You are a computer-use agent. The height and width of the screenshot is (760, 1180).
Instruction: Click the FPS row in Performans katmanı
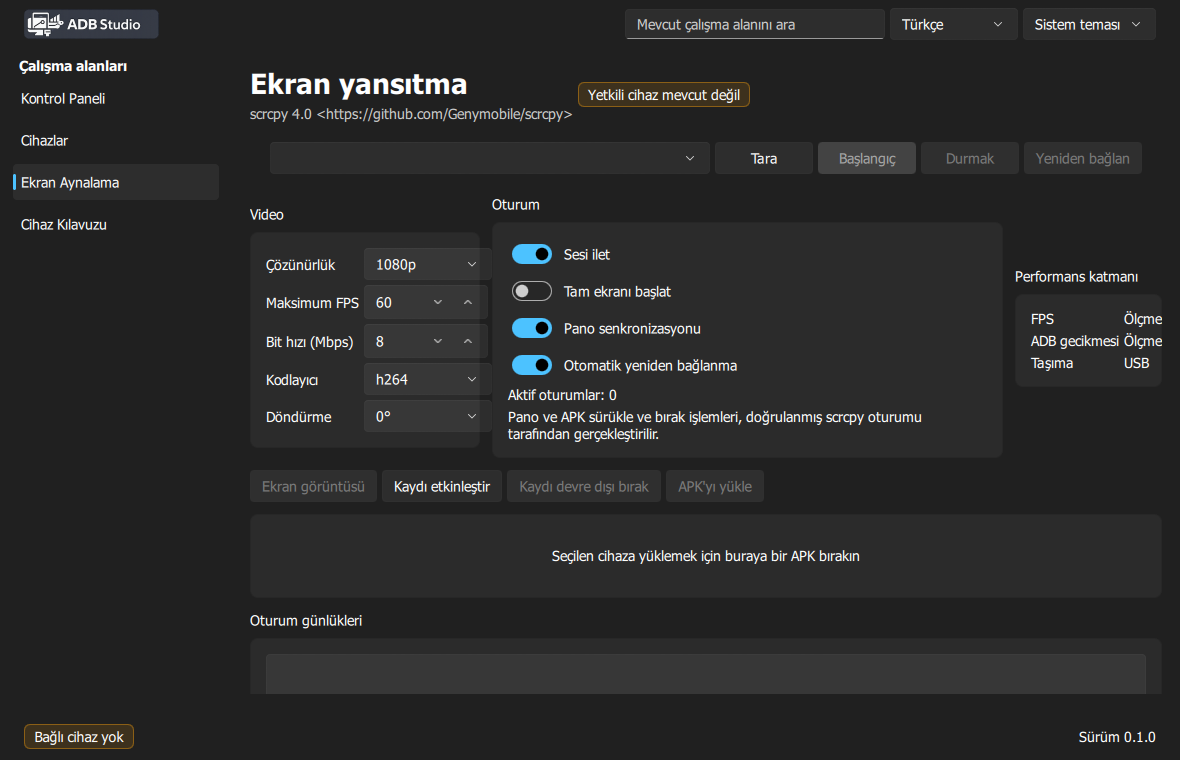[x=1096, y=319]
